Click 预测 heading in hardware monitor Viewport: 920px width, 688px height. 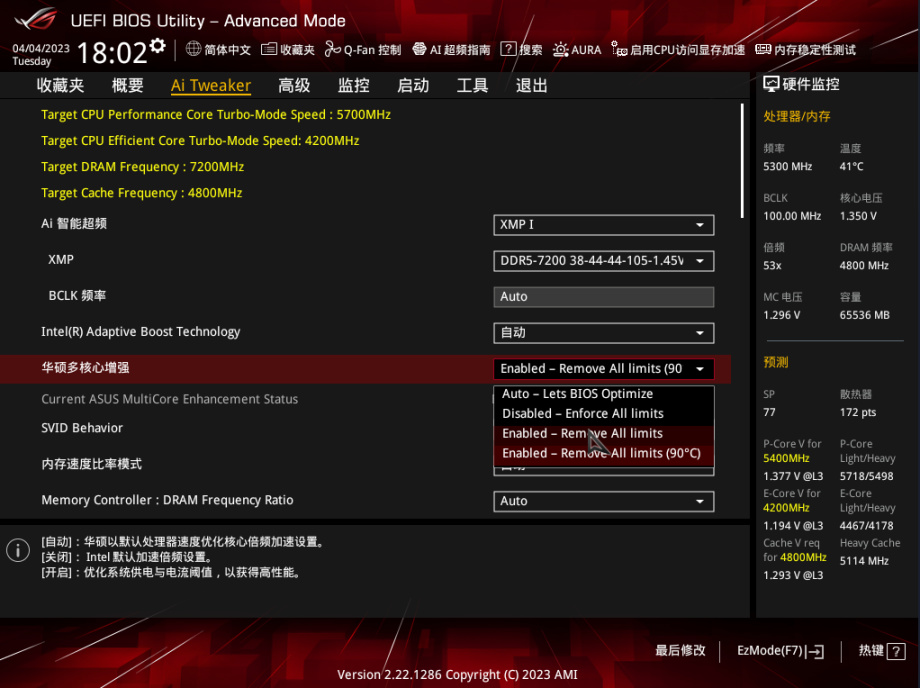click(776, 362)
